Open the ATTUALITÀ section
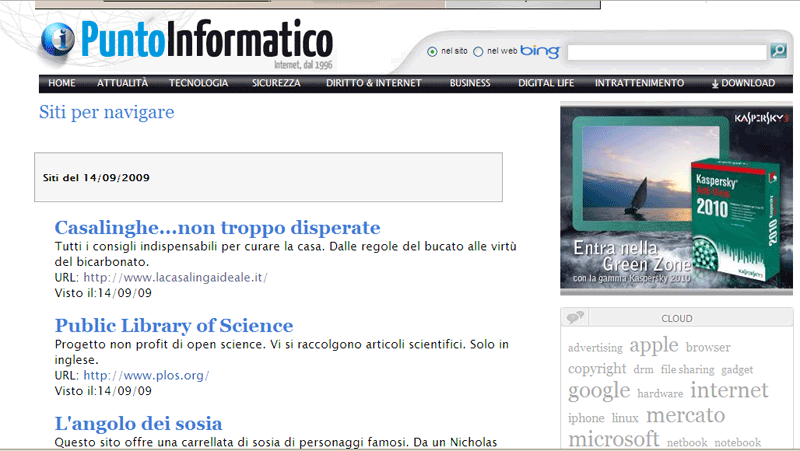 tap(122, 83)
